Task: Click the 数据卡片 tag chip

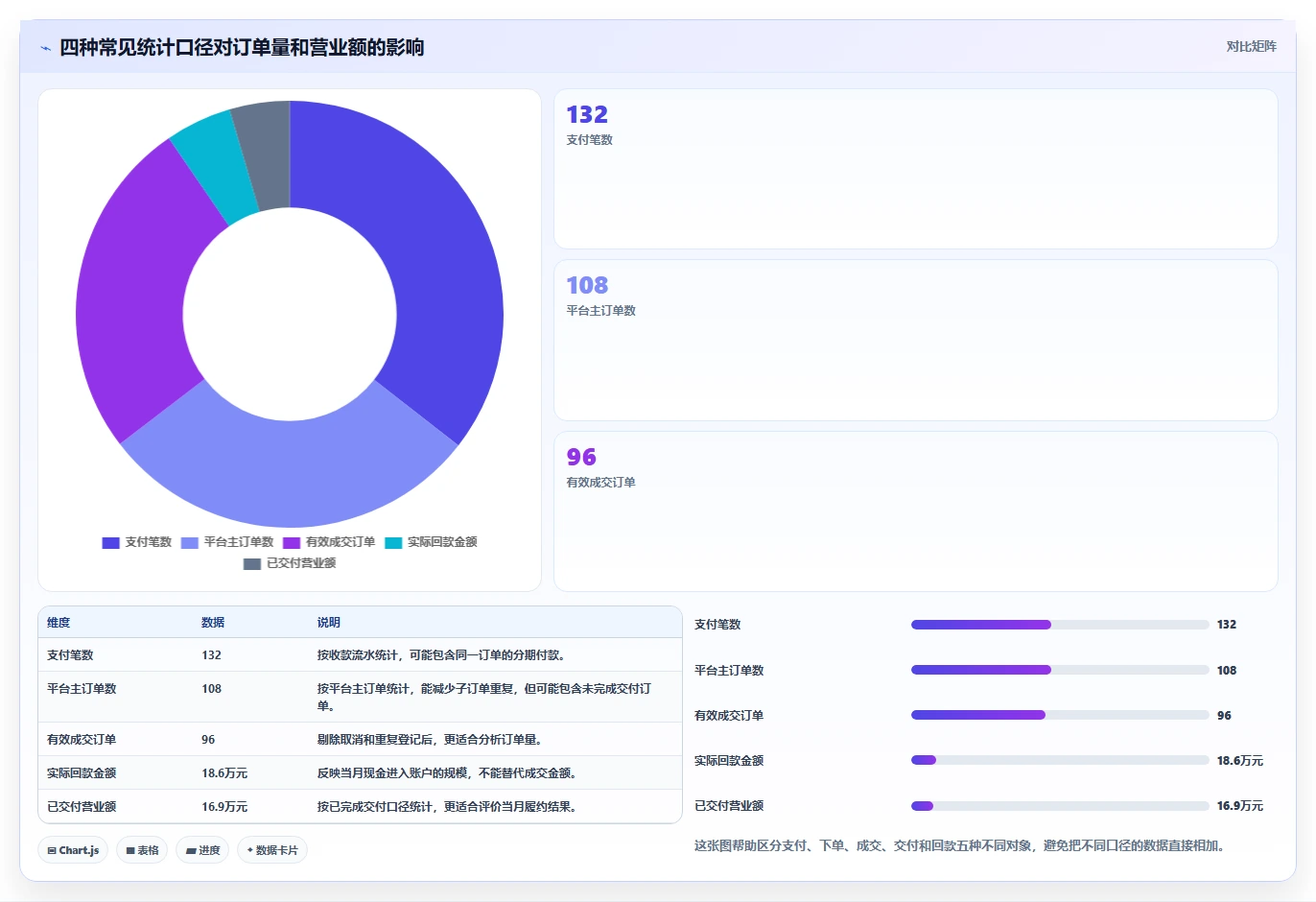Action: pos(272,850)
